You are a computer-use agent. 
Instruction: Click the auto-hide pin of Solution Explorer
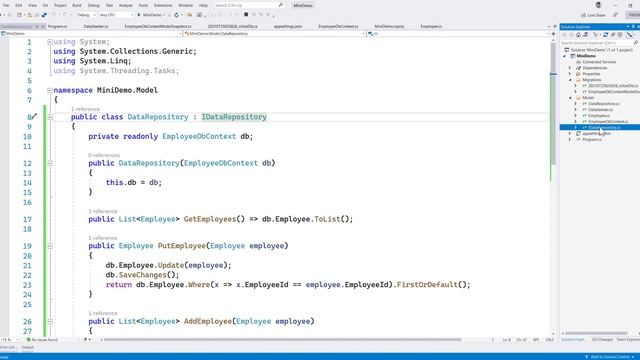633,27
